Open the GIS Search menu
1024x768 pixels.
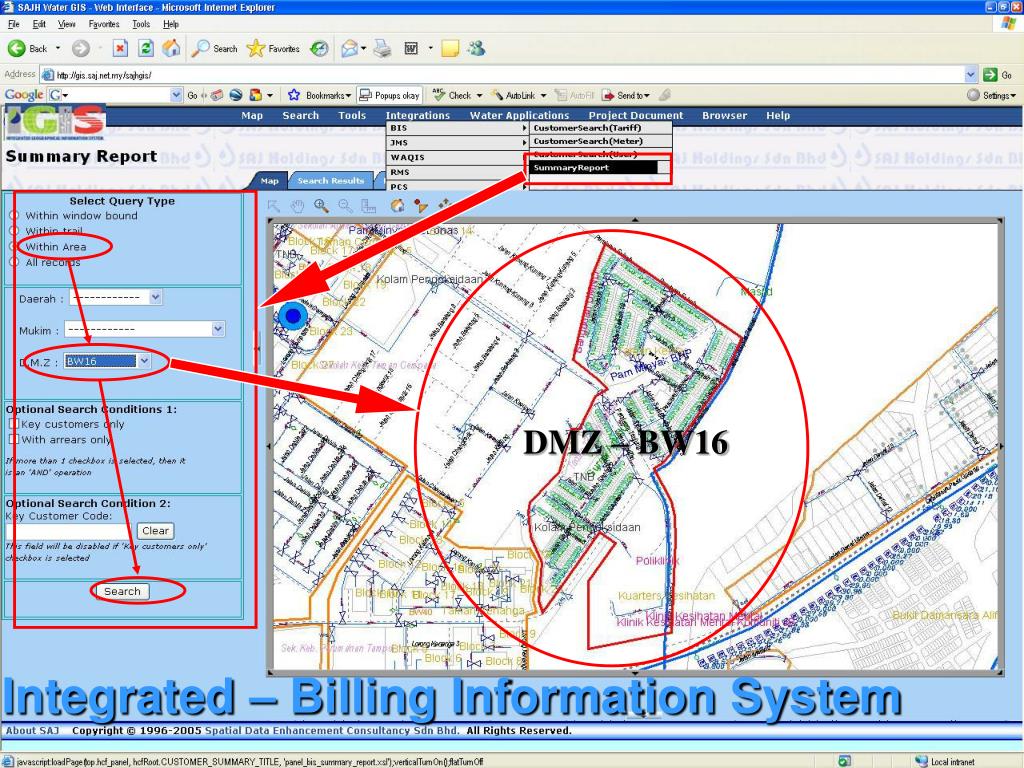[300, 116]
